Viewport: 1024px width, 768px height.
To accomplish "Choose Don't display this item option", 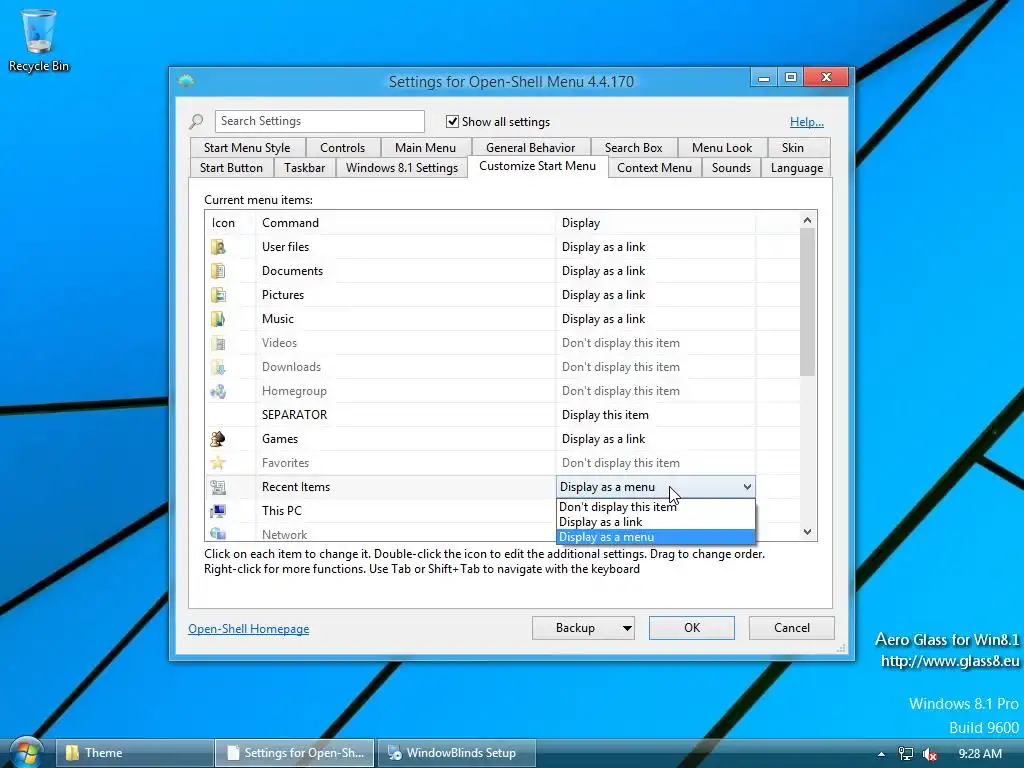I will tap(656, 507).
